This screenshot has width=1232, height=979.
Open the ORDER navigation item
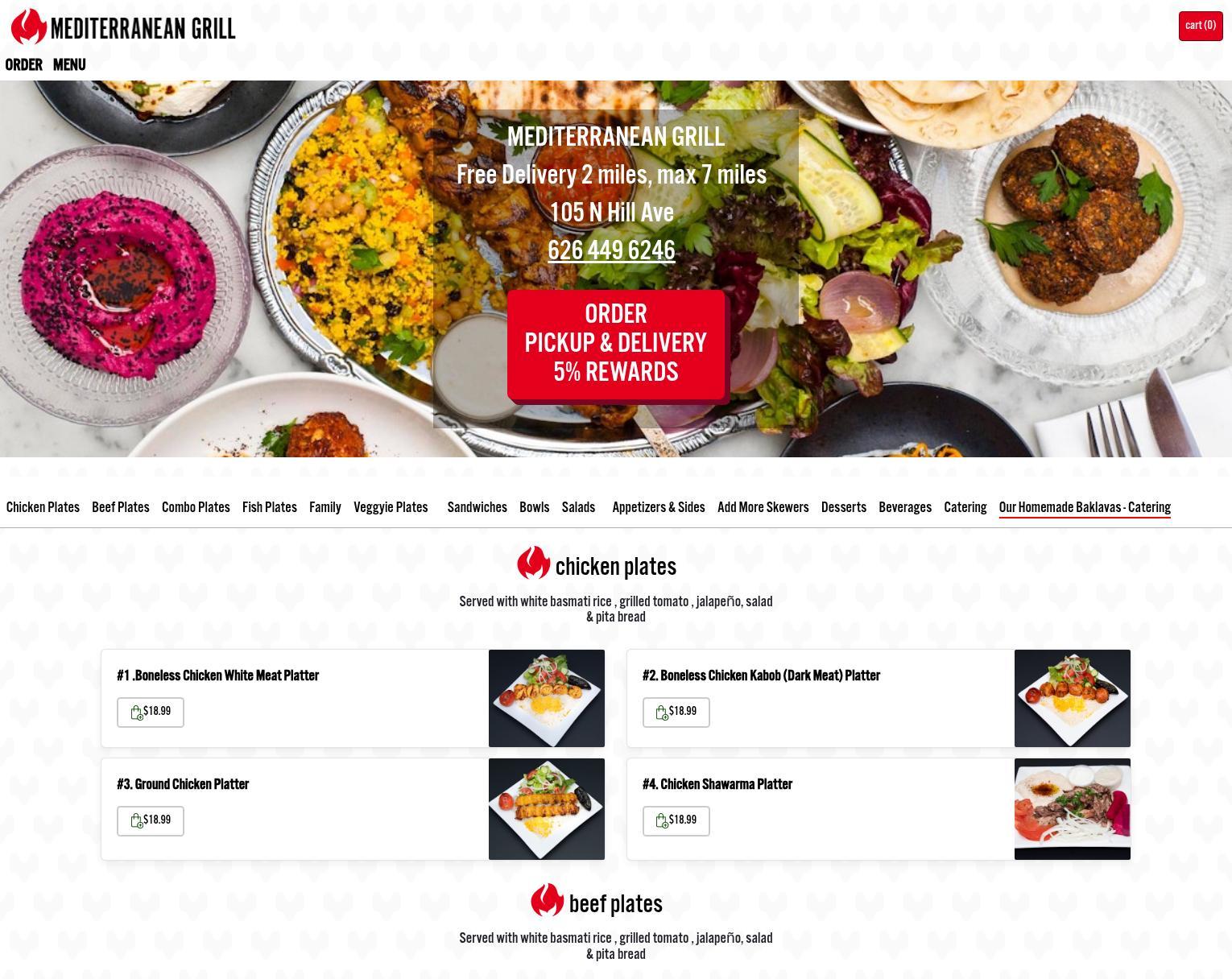point(23,65)
